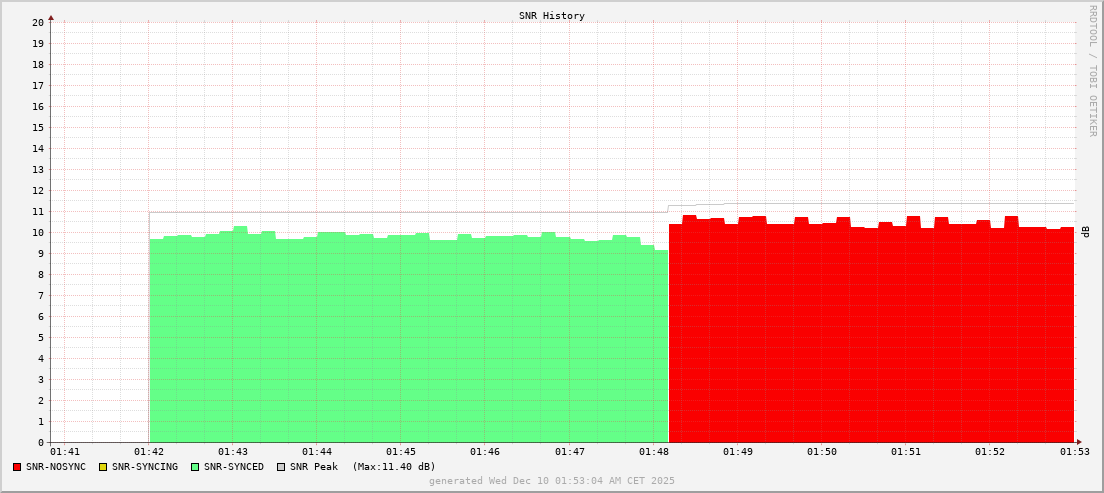Click inside the green synced data area
Image resolution: width=1104 pixels, height=493 pixels.
coord(400,340)
